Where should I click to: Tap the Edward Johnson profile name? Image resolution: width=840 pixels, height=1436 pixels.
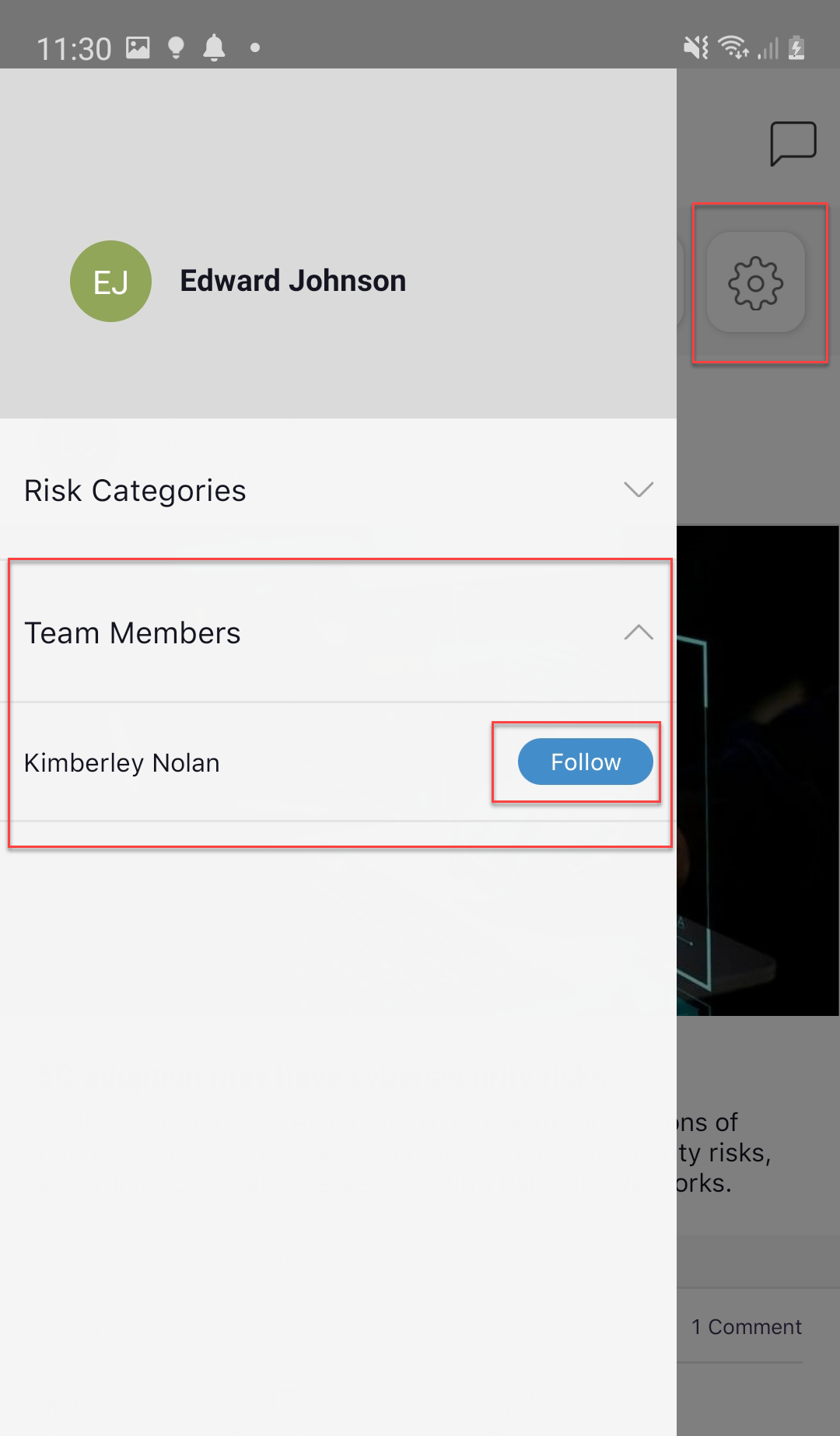tap(293, 281)
